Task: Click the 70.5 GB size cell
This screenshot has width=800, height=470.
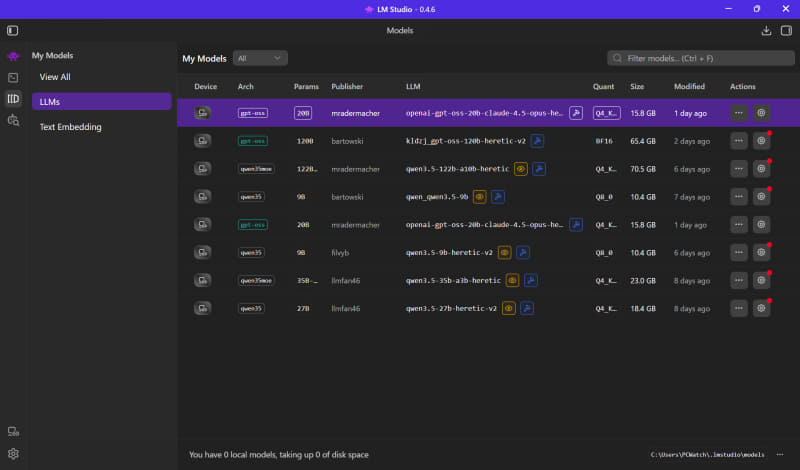Action: 642,169
